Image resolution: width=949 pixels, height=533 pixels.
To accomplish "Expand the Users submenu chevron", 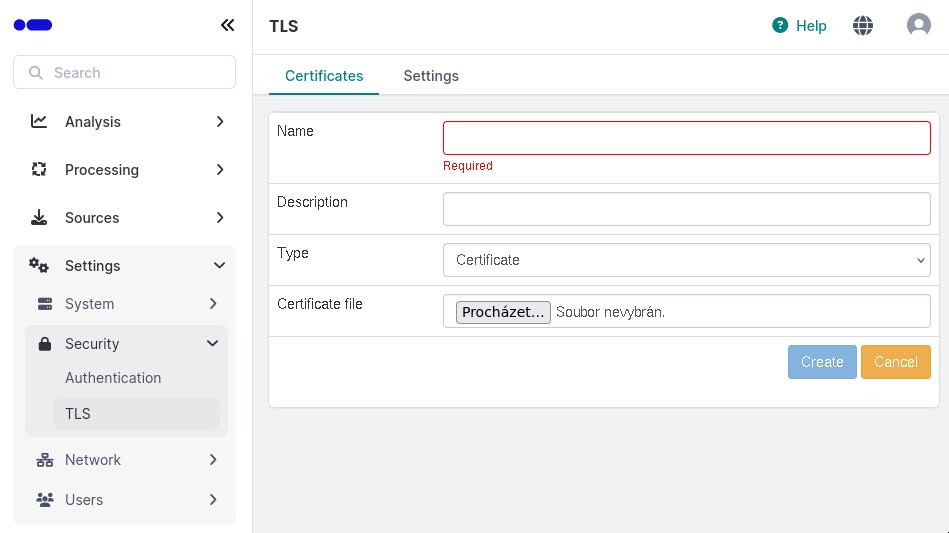I will [213, 500].
